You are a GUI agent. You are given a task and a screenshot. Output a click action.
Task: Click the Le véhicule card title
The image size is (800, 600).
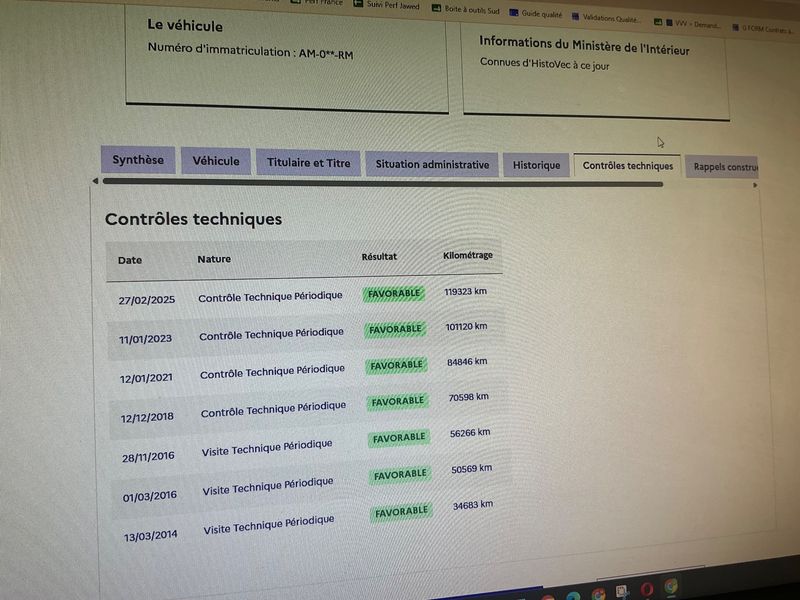pyautogui.click(x=185, y=25)
